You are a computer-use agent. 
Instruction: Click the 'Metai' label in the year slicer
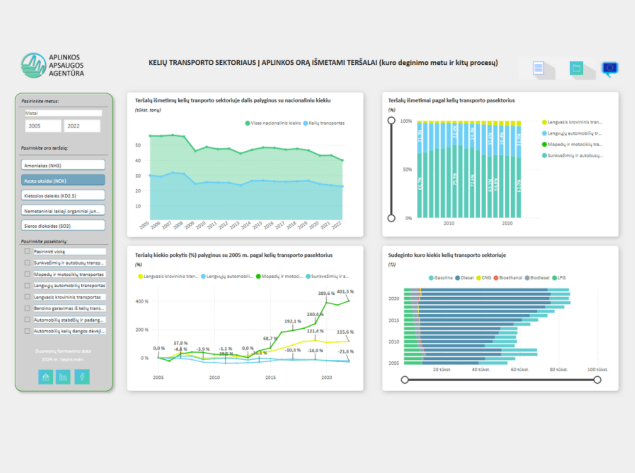click(32, 113)
